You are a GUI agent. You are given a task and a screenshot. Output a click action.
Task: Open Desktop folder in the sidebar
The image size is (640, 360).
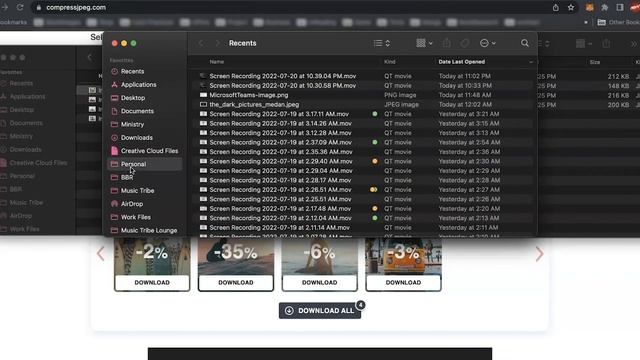point(133,98)
